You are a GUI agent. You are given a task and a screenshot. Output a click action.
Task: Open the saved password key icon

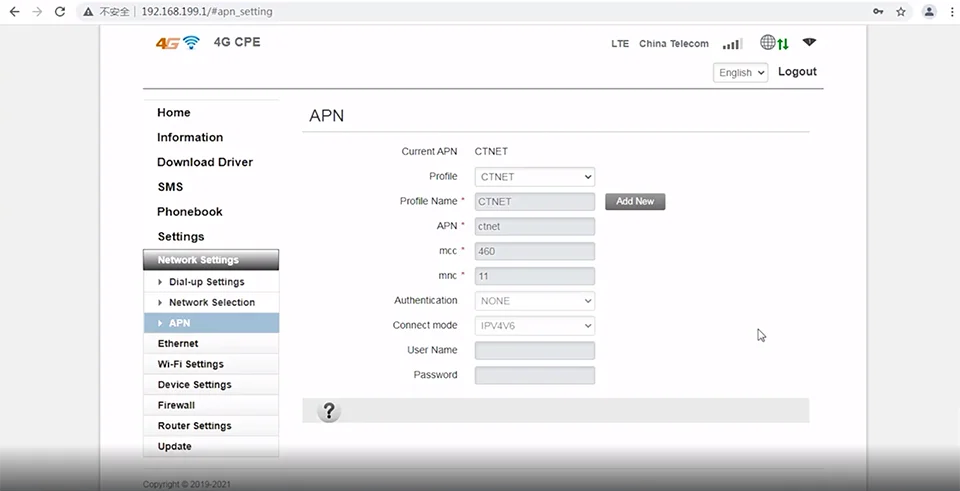pyautogui.click(x=878, y=12)
